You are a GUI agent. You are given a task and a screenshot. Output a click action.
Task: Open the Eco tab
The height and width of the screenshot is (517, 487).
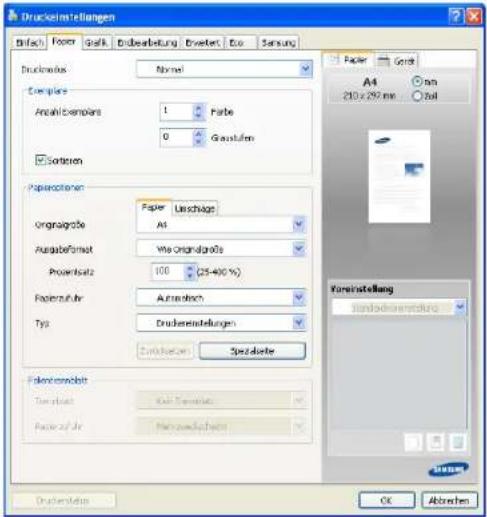(241, 43)
